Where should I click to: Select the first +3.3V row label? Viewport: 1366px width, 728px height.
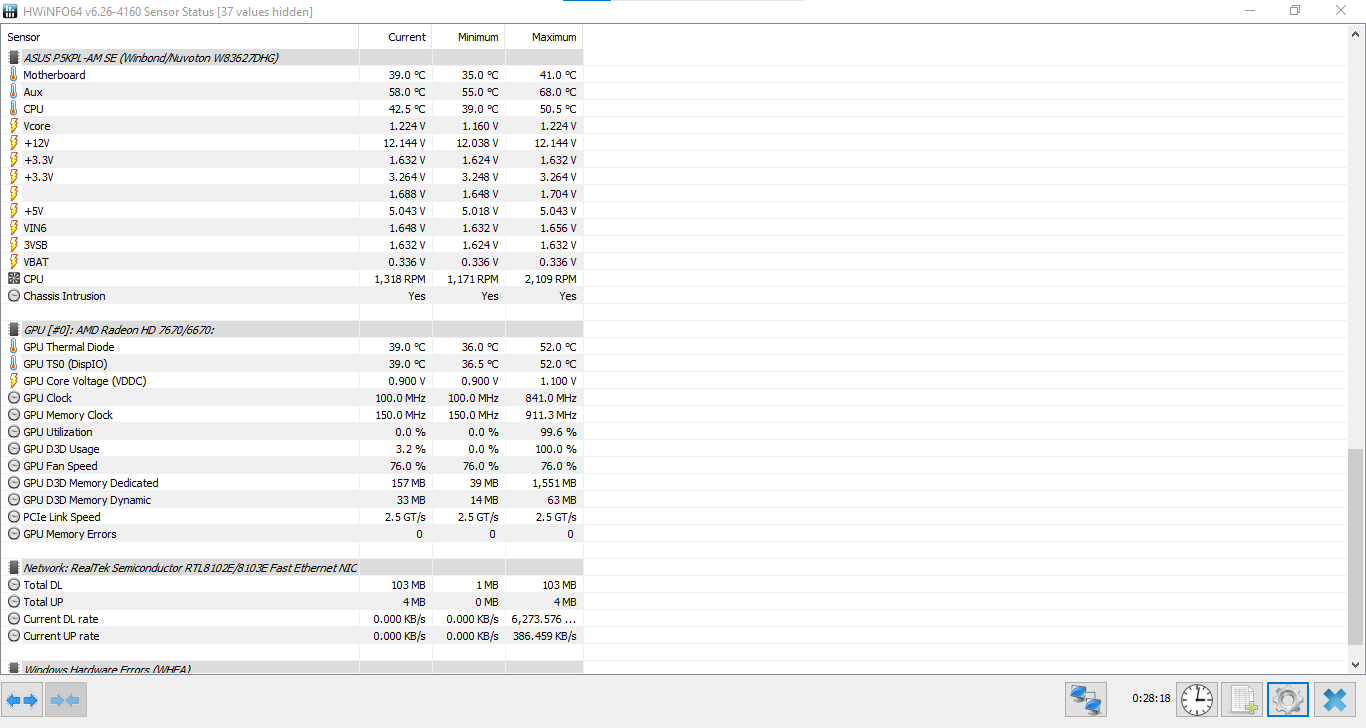(38, 160)
